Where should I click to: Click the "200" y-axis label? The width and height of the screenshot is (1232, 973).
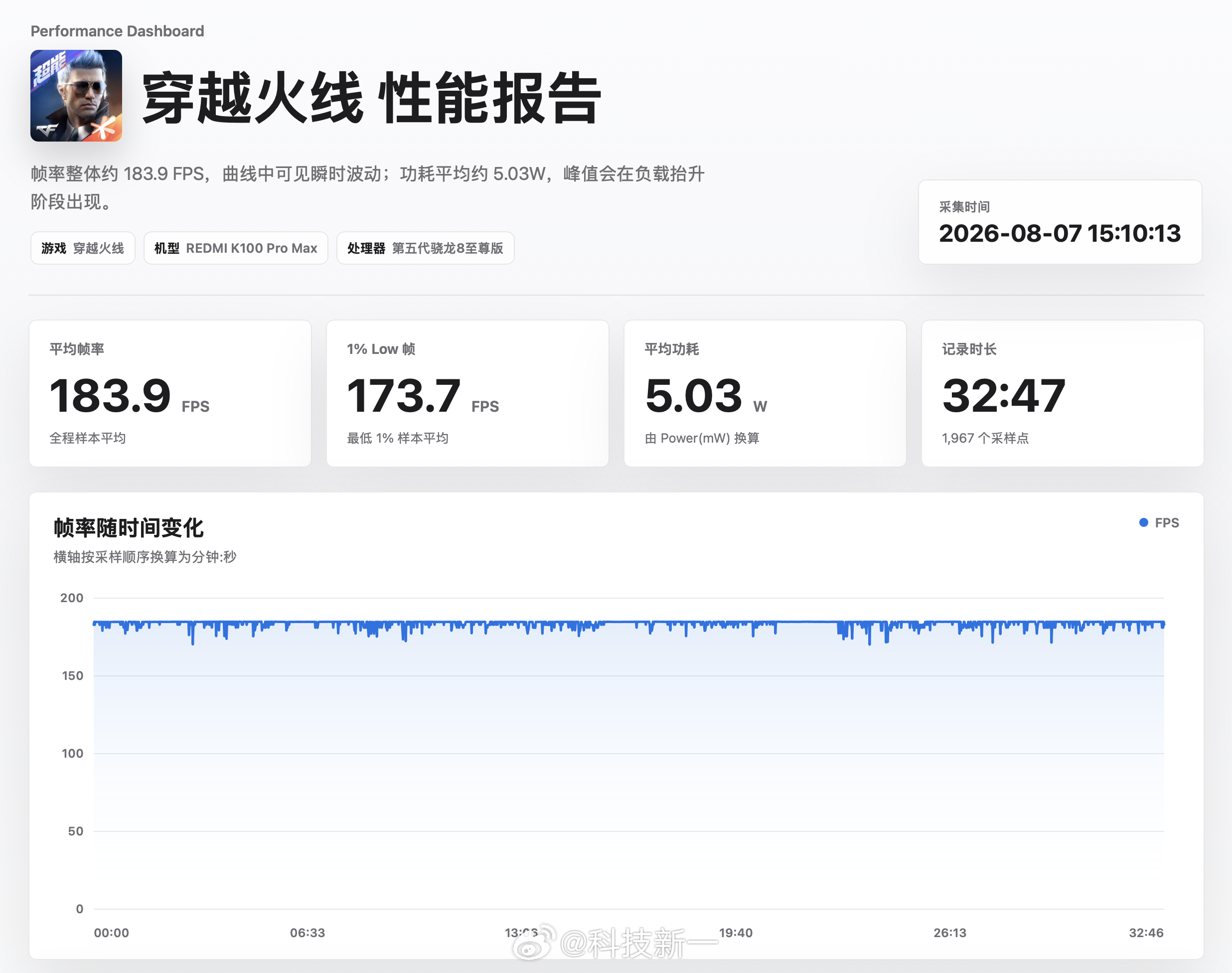(x=72, y=598)
